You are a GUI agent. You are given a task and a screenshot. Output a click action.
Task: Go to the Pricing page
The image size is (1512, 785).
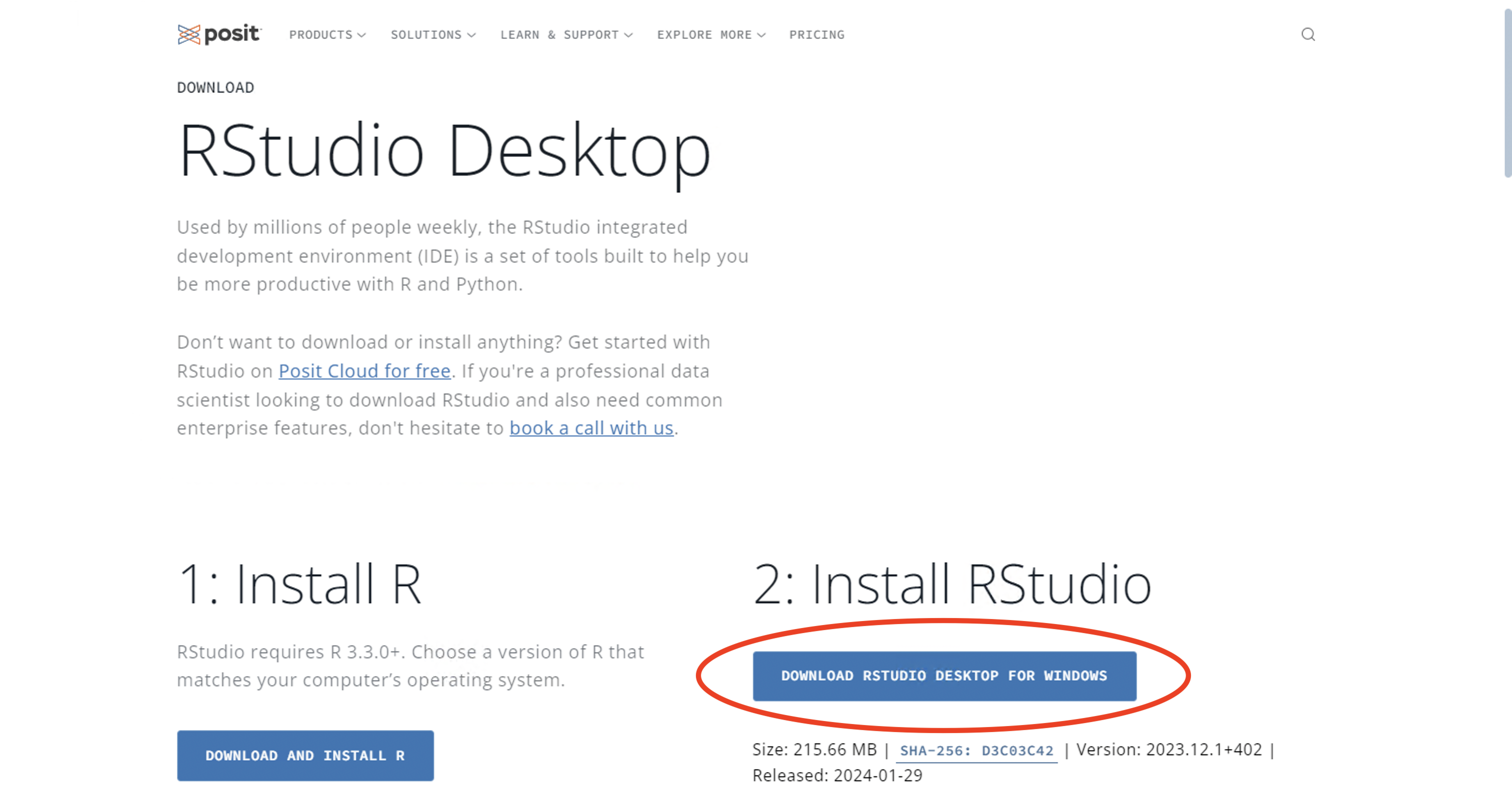point(816,34)
